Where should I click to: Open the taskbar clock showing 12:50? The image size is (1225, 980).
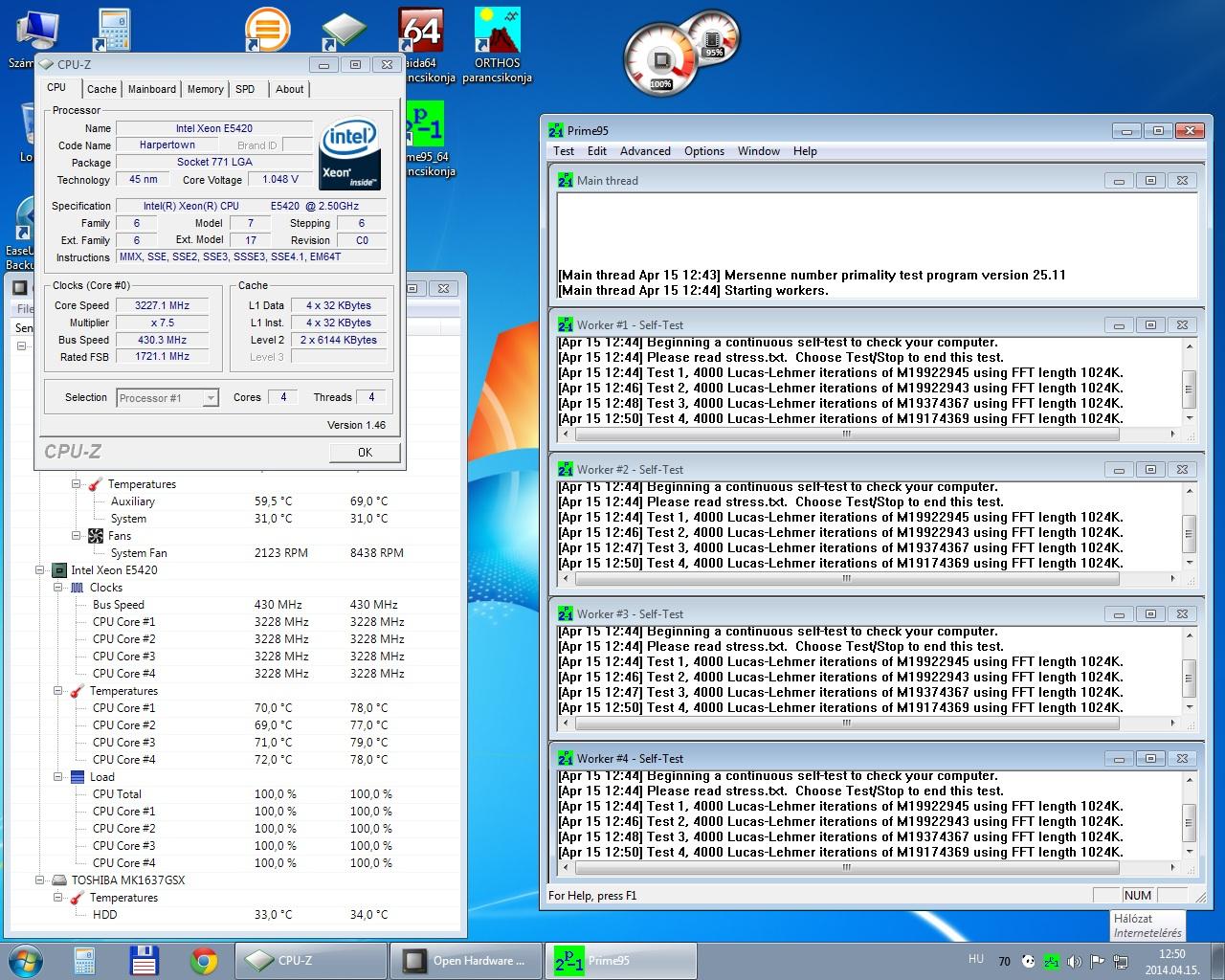(x=1171, y=961)
